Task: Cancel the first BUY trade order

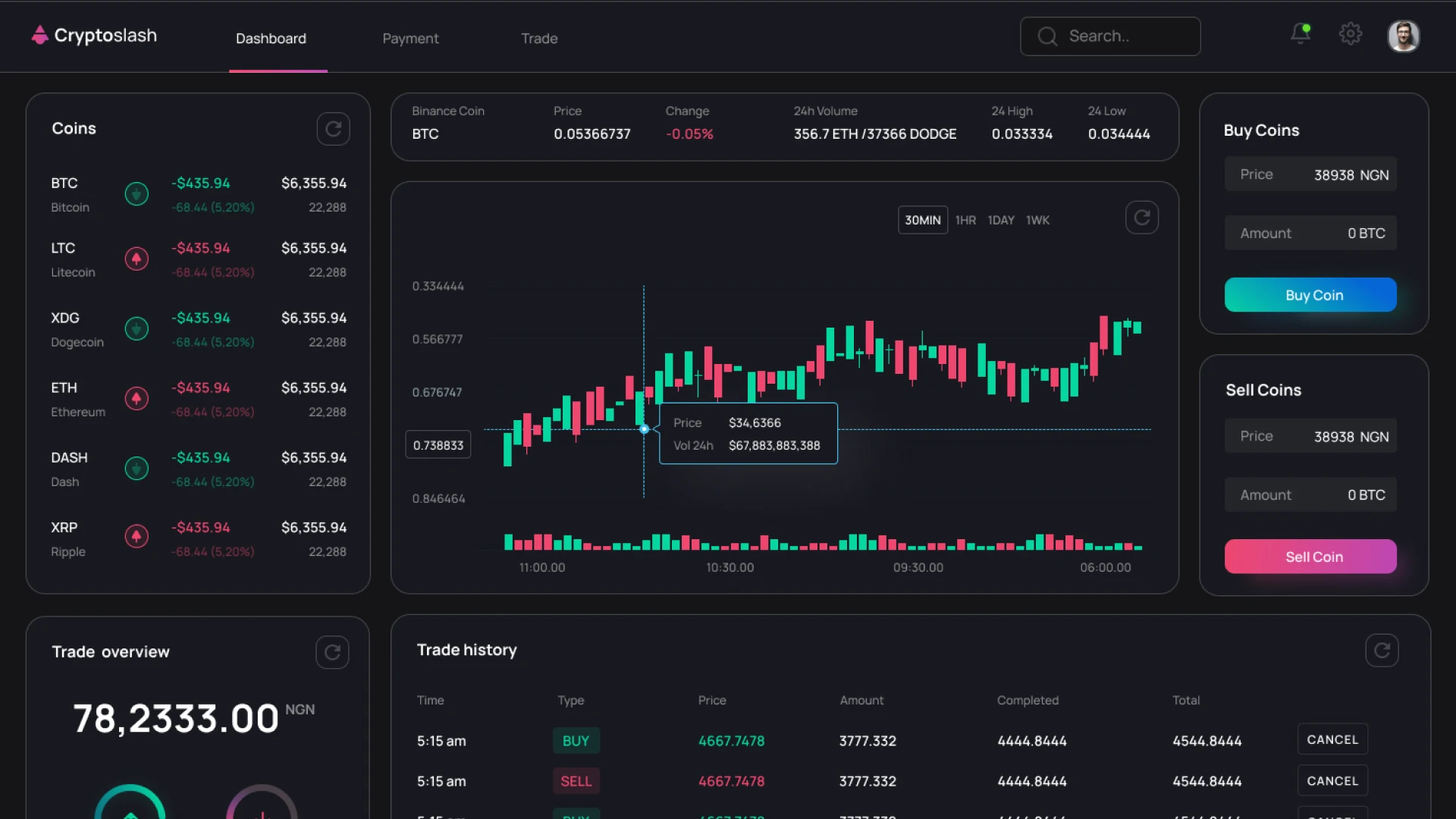Action: point(1332,739)
